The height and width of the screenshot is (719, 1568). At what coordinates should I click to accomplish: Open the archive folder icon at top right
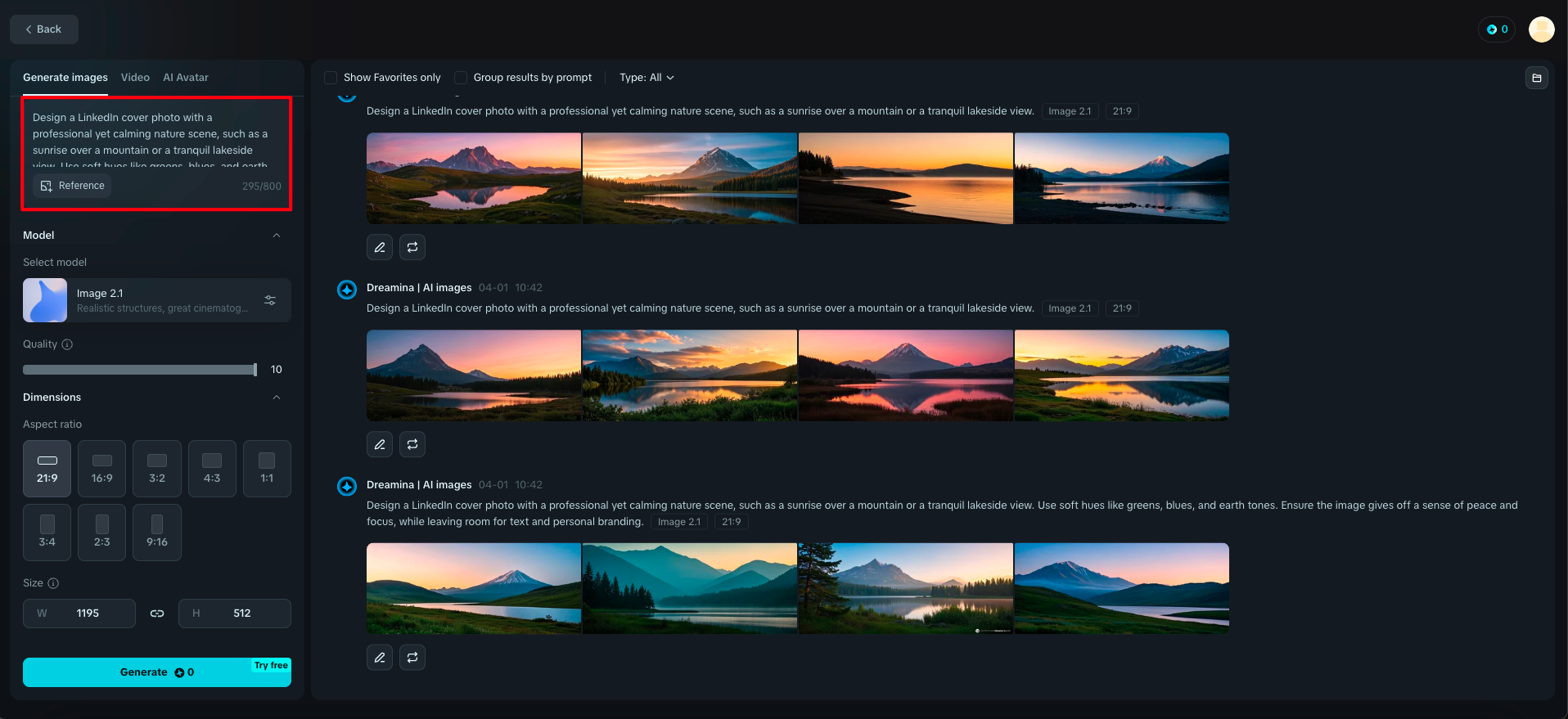pyautogui.click(x=1537, y=78)
